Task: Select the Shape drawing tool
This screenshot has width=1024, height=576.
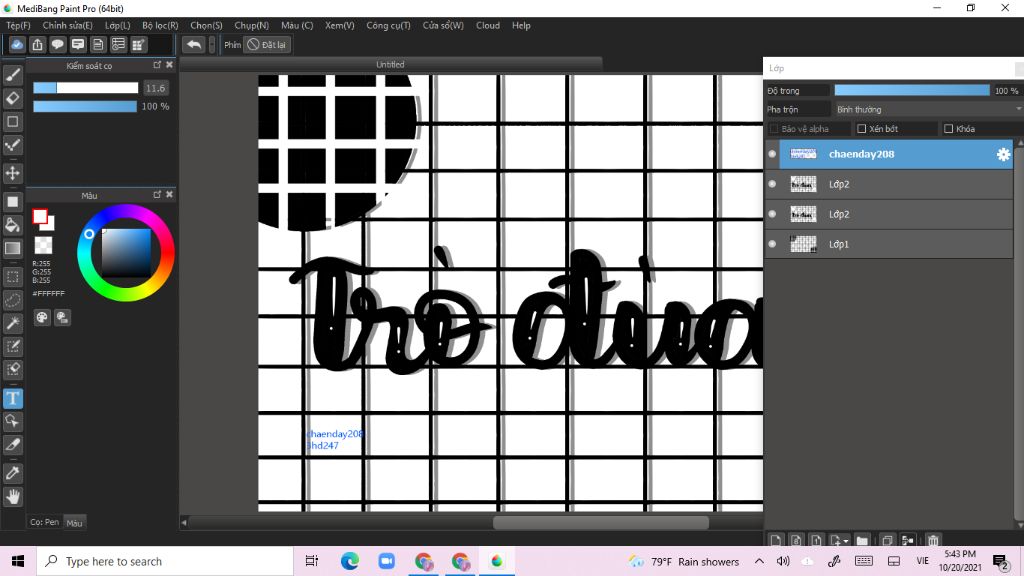Action: click(12, 121)
